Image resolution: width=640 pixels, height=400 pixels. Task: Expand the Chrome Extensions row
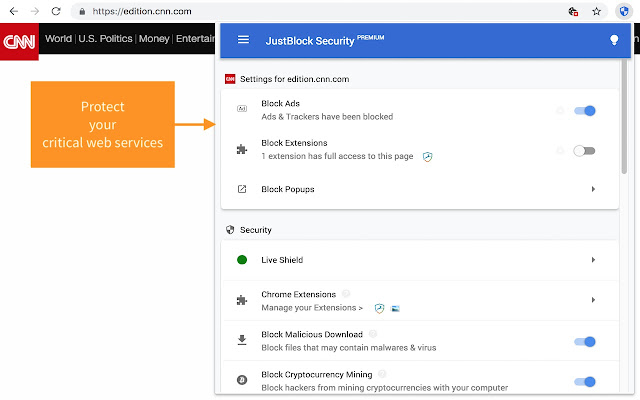[593, 299]
